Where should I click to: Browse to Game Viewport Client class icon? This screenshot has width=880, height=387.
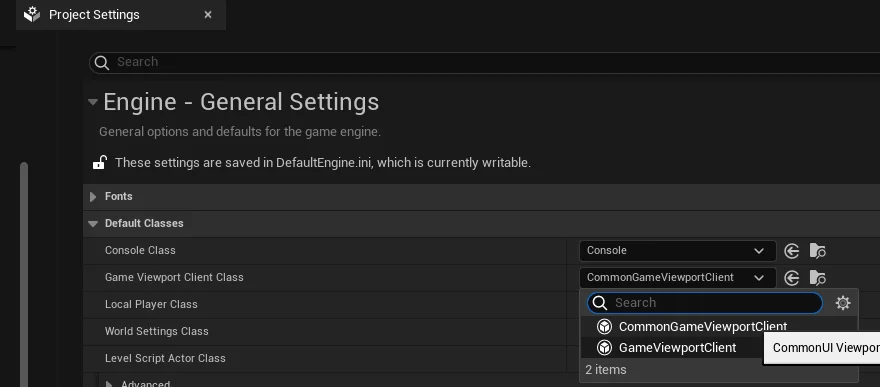coord(818,278)
